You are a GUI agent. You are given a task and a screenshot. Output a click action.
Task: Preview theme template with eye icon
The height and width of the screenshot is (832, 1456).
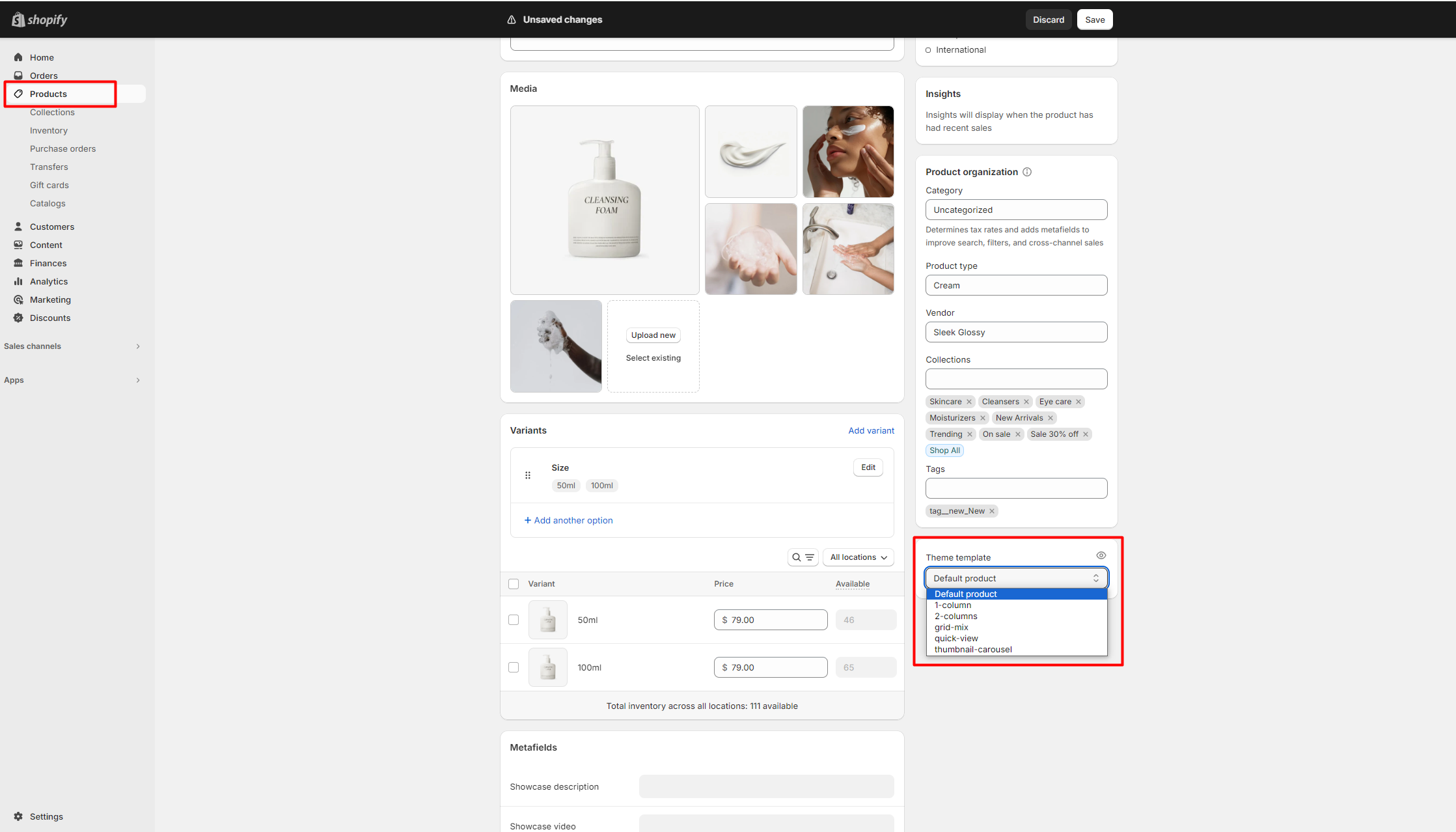click(x=1101, y=555)
